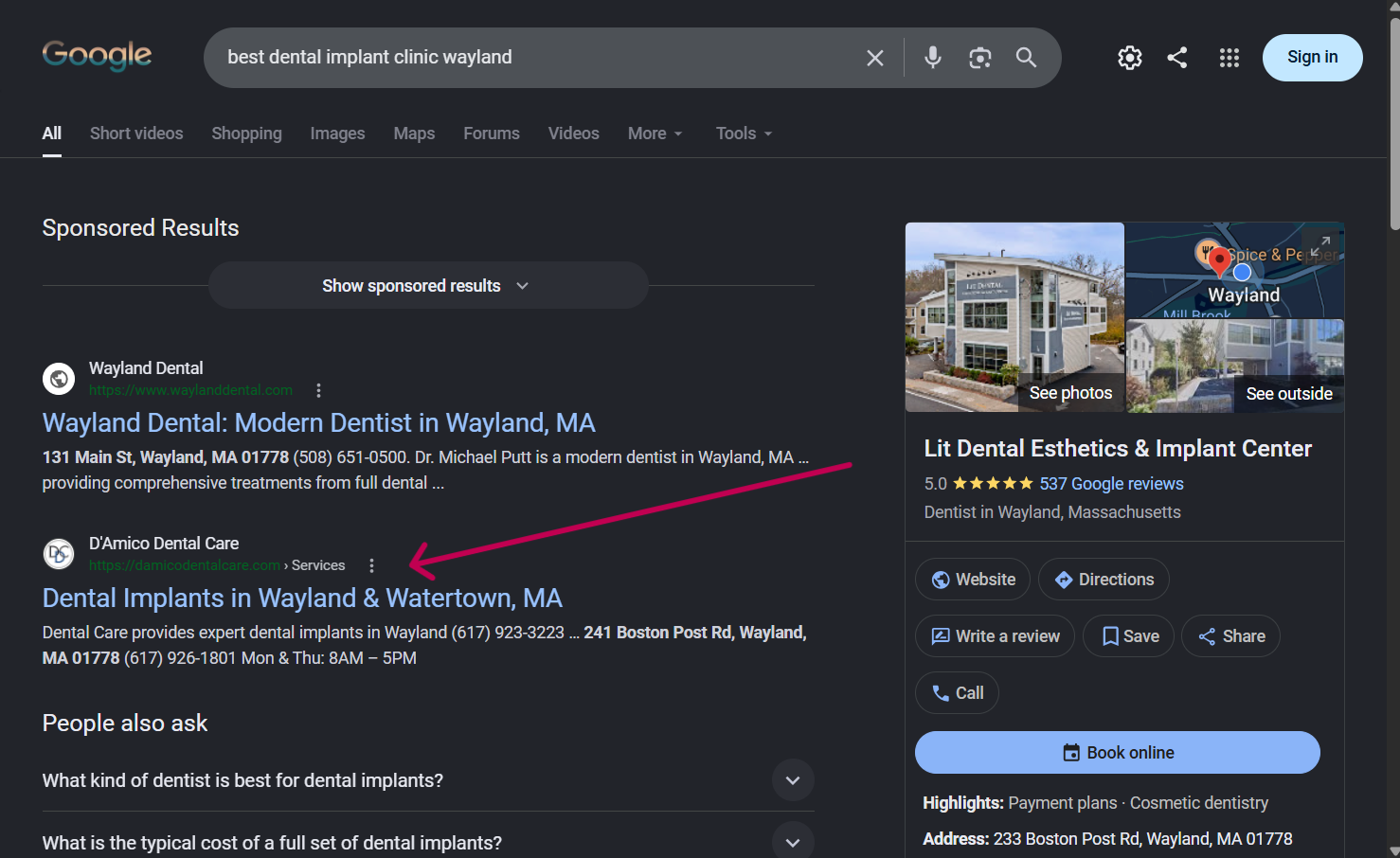Open the 537 Google reviews link
The width and height of the screenshot is (1400, 858).
click(1111, 484)
